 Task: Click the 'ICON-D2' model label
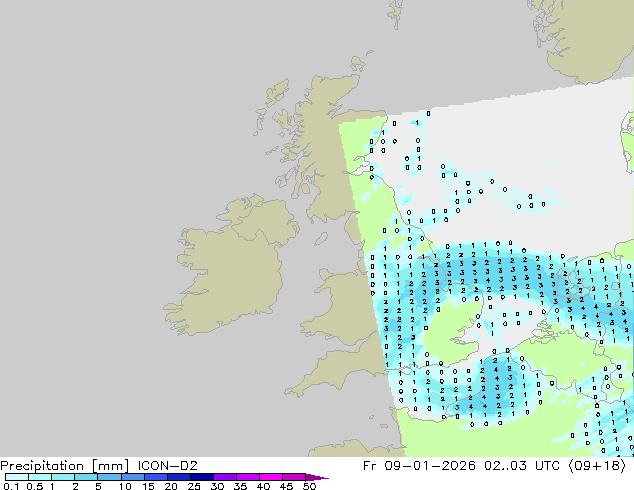tap(167, 466)
